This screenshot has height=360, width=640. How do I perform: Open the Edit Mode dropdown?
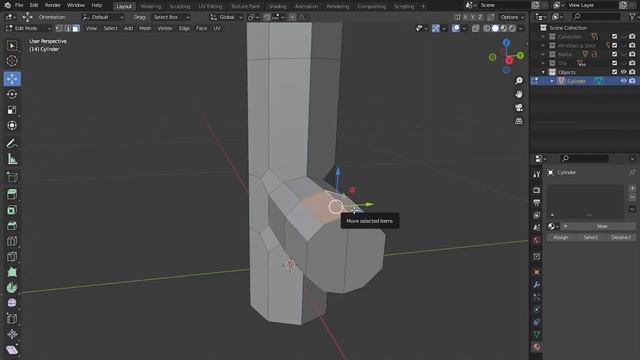pos(28,28)
